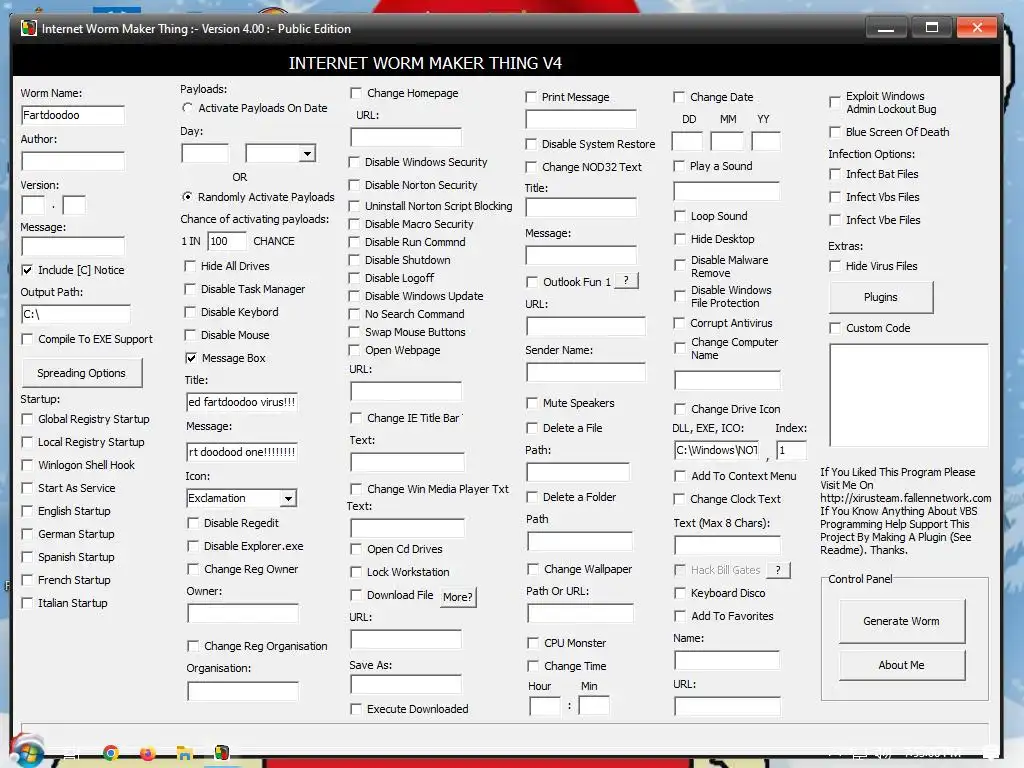This screenshot has width=1024, height=768.
Task: Check Exploit Windows Admin Lockout Bug
Action: click(x=835, y=102)
